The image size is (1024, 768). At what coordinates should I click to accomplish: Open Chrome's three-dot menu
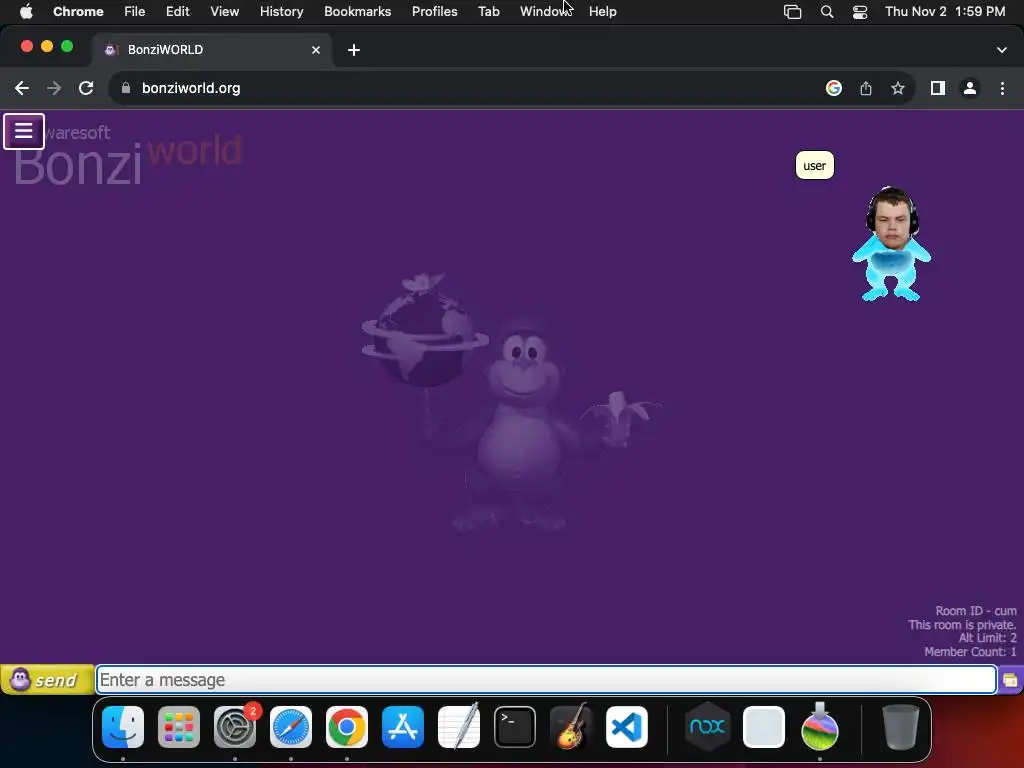1002,88
